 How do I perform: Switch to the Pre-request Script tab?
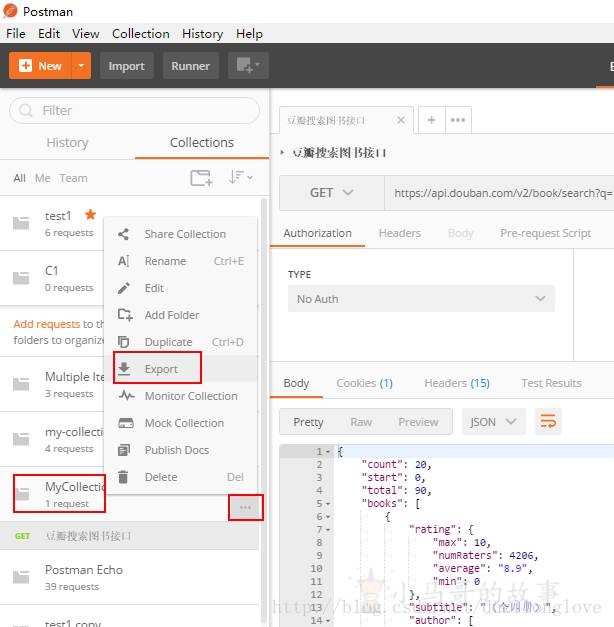[546, 233]
